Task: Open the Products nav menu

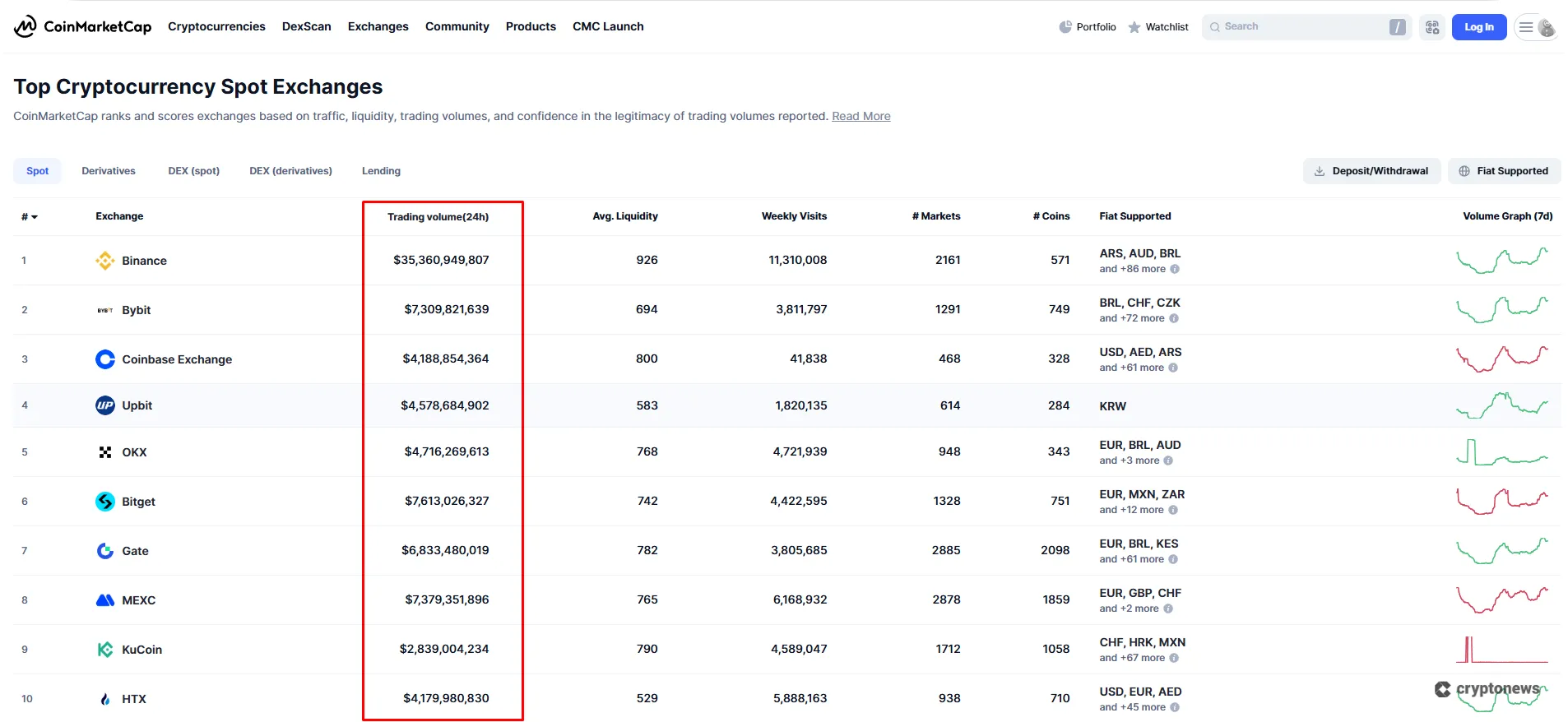Action: pos(531,26)
